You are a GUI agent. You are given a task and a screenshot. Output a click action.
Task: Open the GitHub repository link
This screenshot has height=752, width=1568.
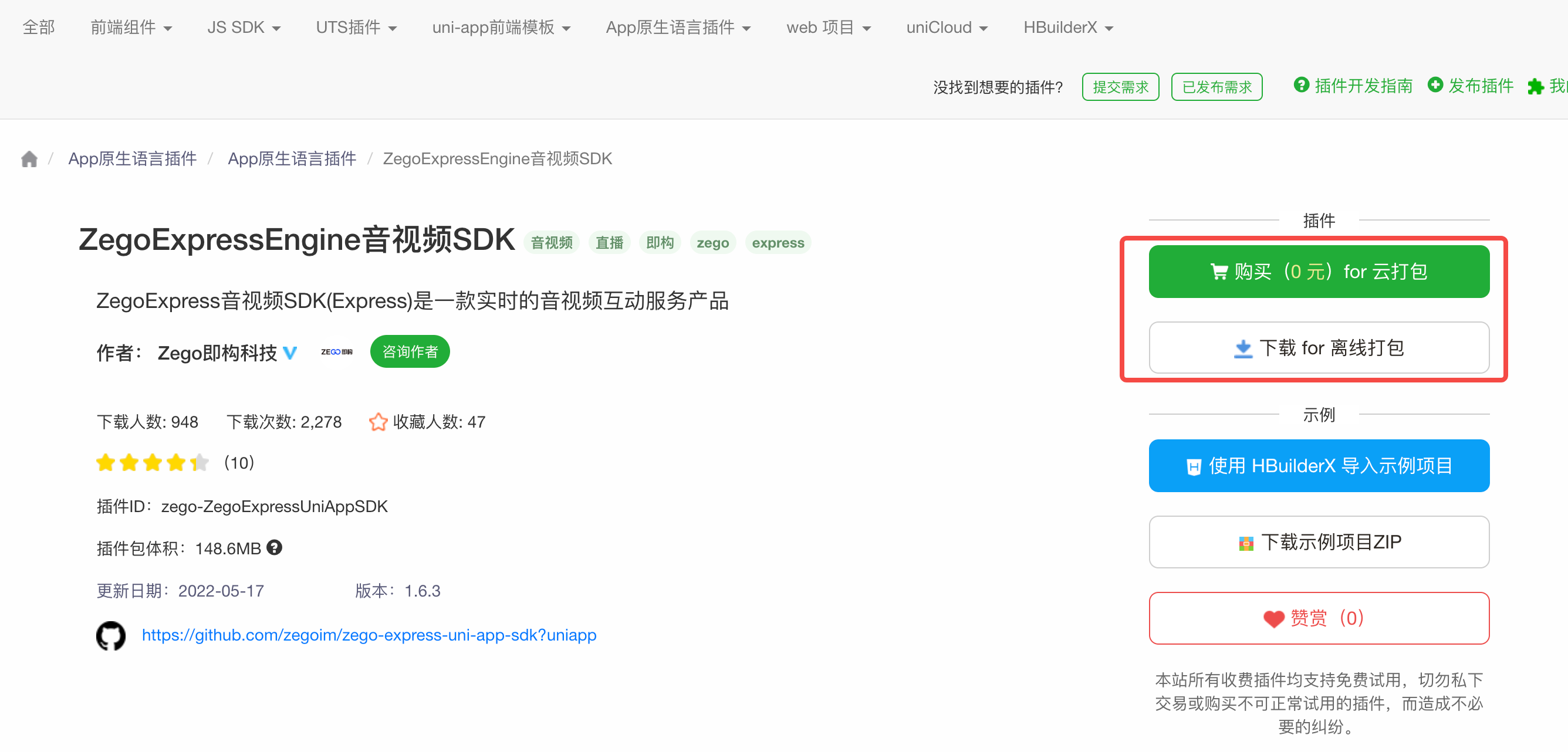click(x=369, y=635)
